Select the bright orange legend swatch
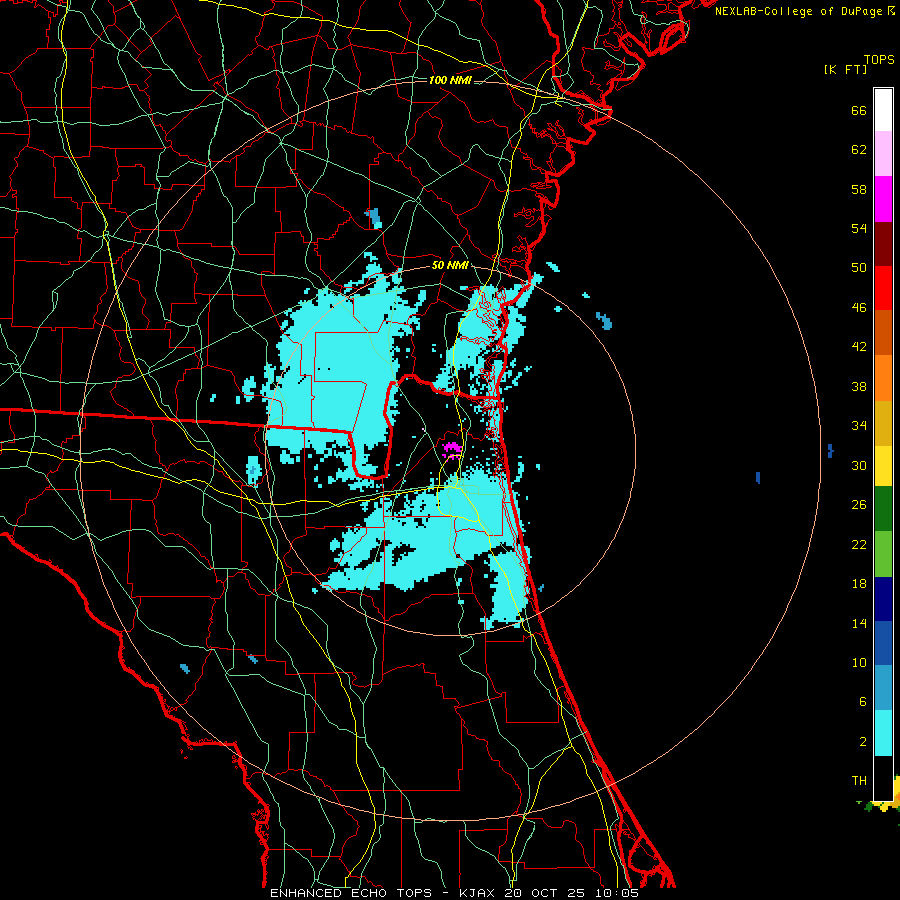 click(883, 378)
